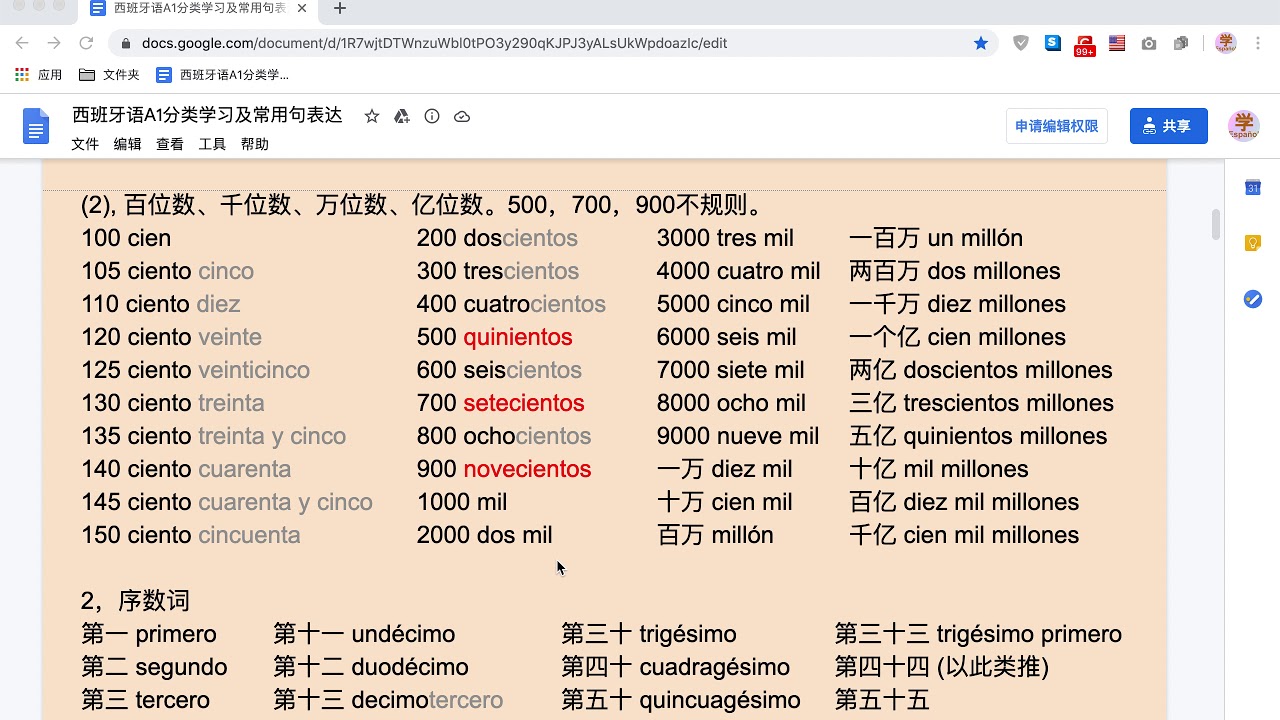Open the 应用 apps shortcut
This screenshot has width=1280, height=720.
click(38, 75)
